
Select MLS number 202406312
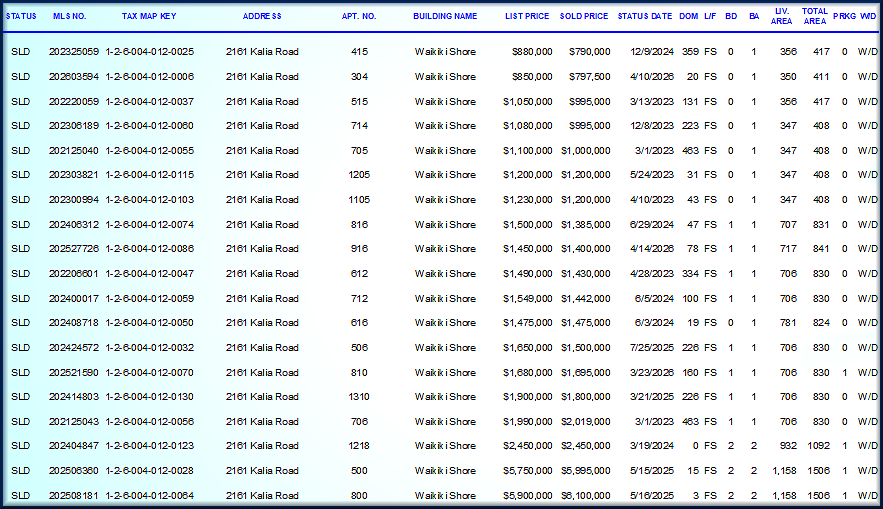[74, 225]
